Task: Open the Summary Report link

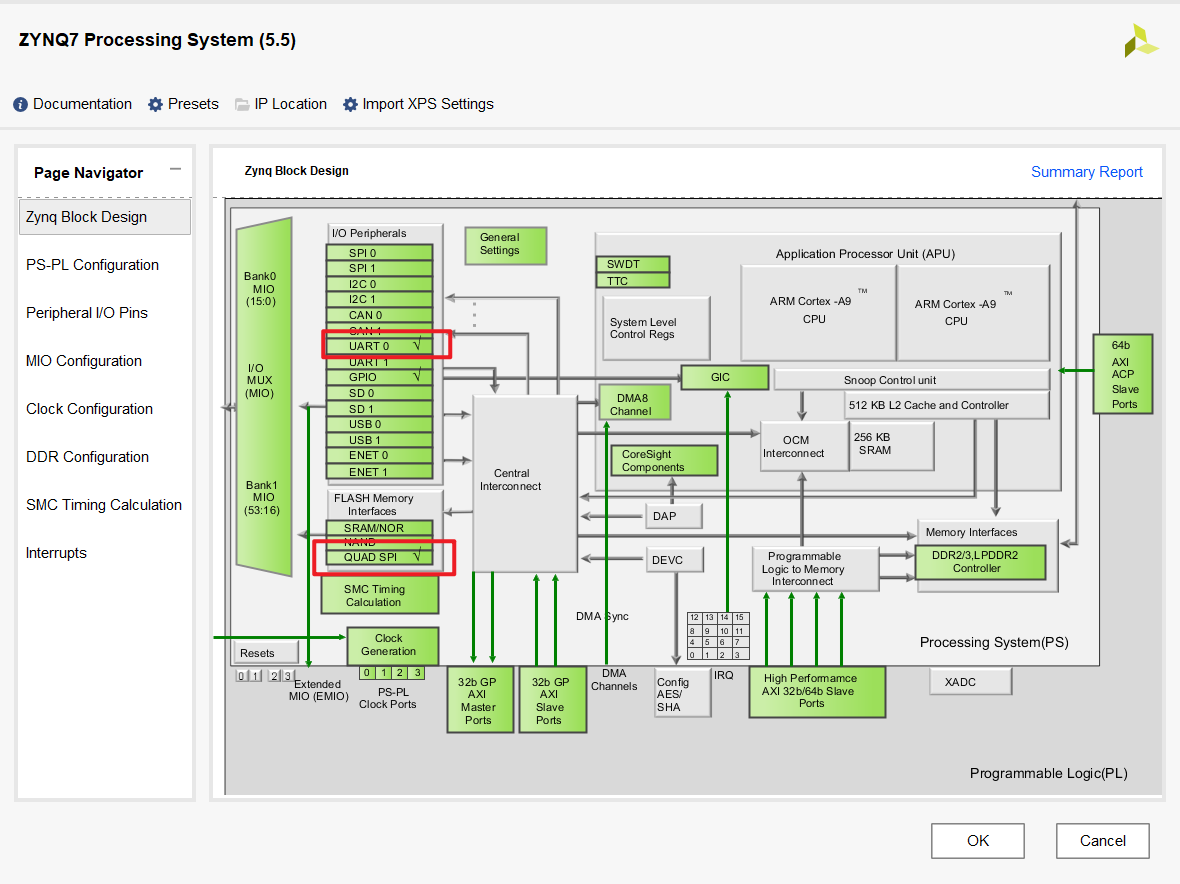Action: pyautogui.click(x=1086, y=171)
